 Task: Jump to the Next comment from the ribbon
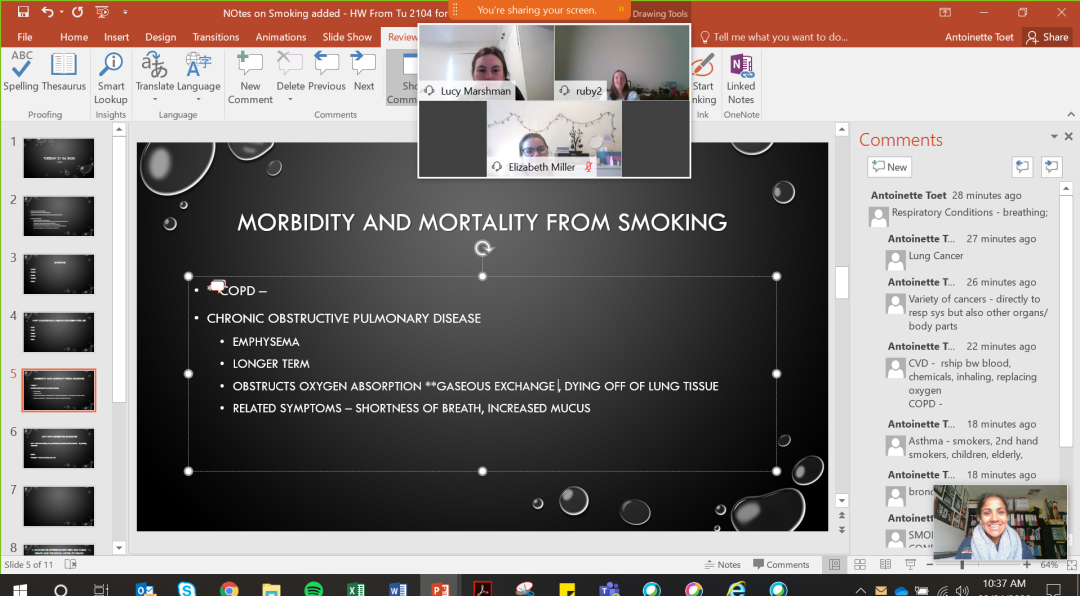(x=364, y=72)
